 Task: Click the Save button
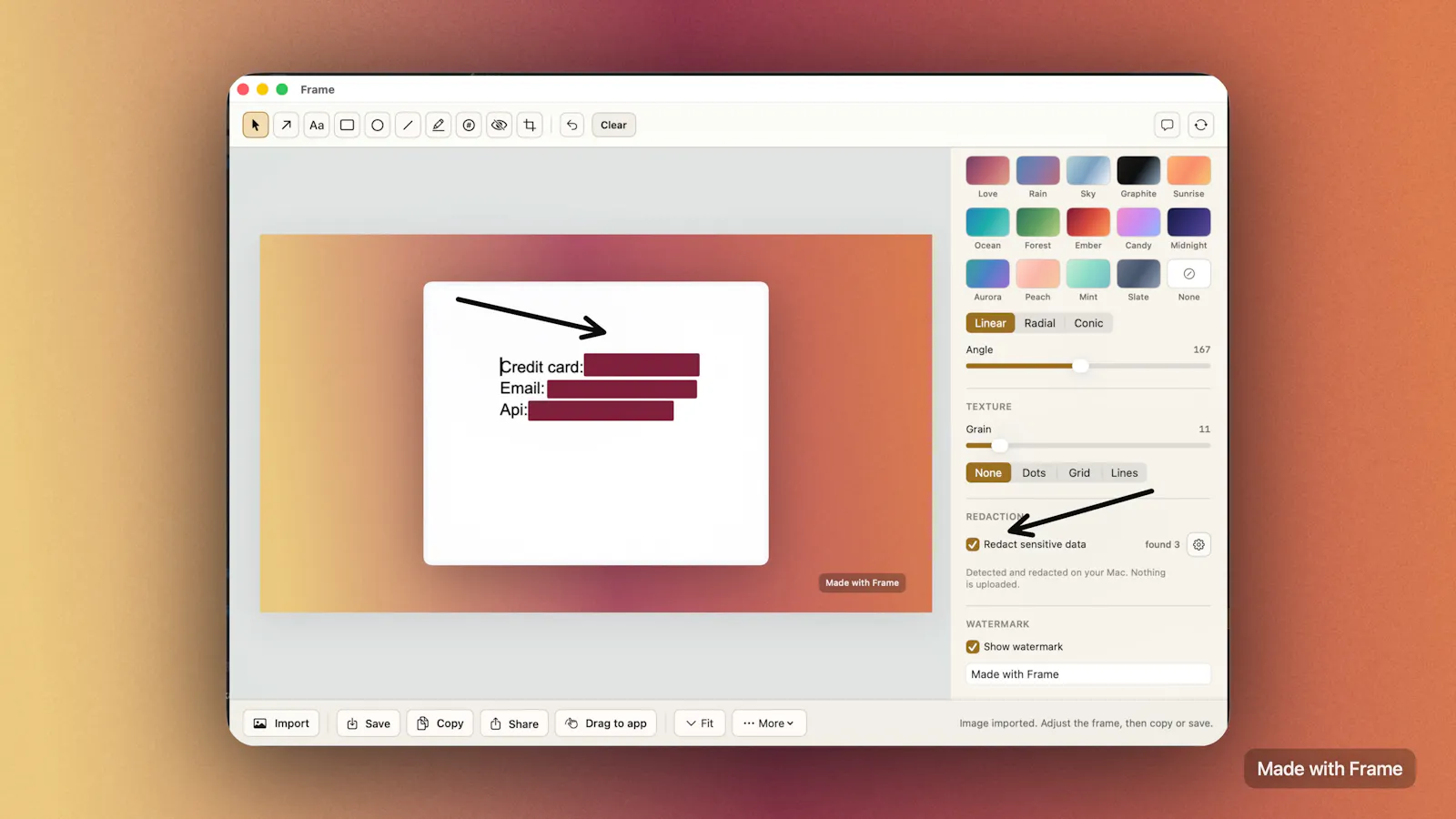pos(369,723)
